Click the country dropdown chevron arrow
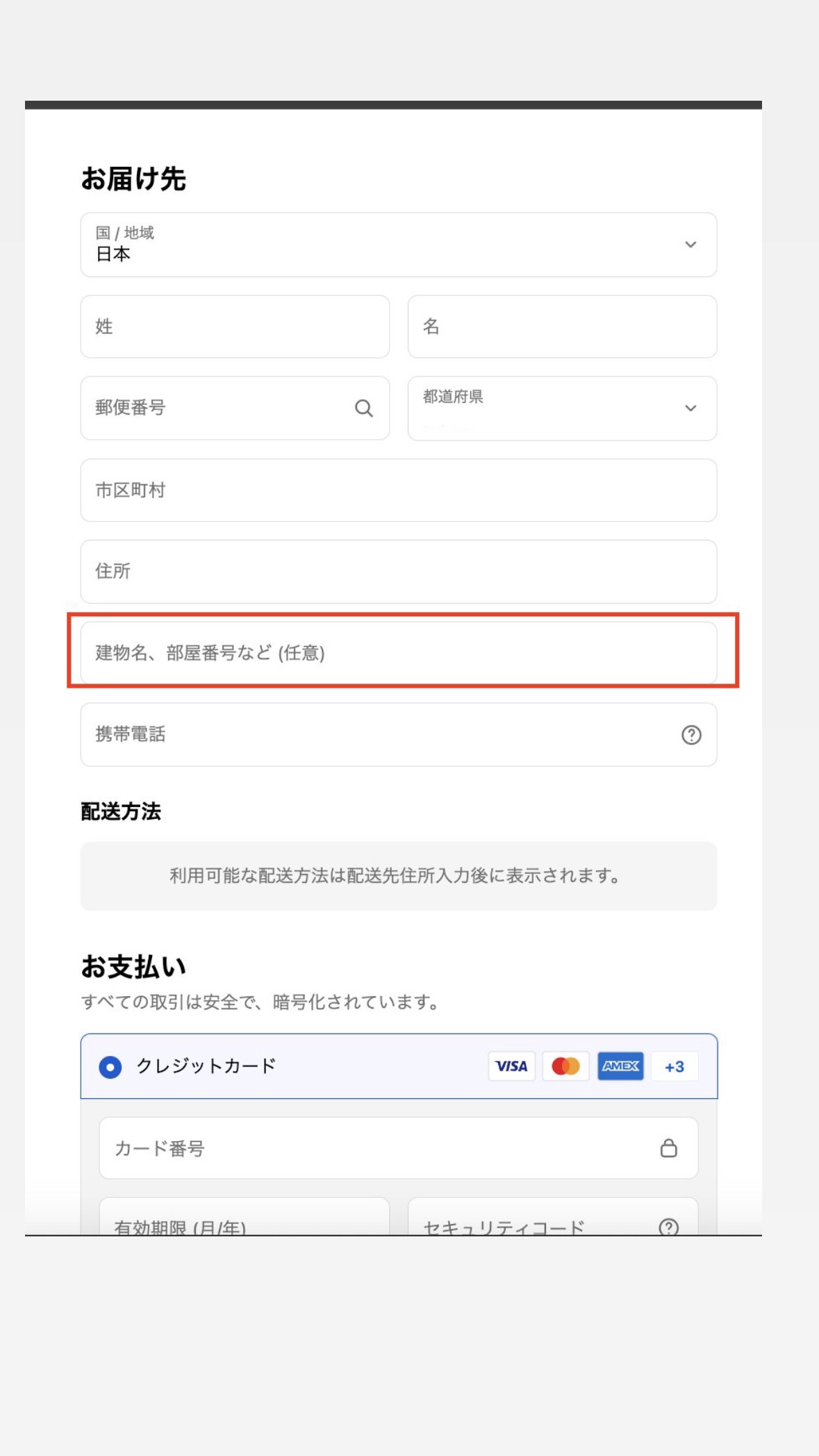Viewport: 819px width, 1456px height. point(690,245)
